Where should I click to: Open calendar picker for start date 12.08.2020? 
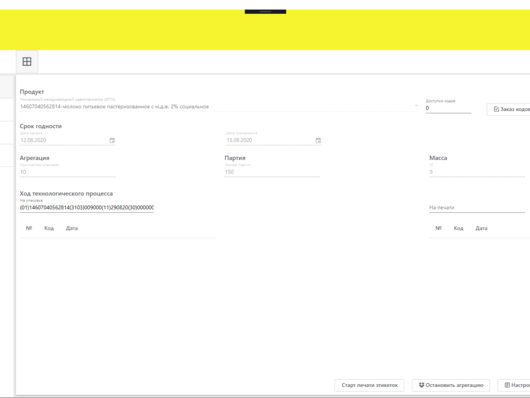pyautogui.click(x=112, y=140)
